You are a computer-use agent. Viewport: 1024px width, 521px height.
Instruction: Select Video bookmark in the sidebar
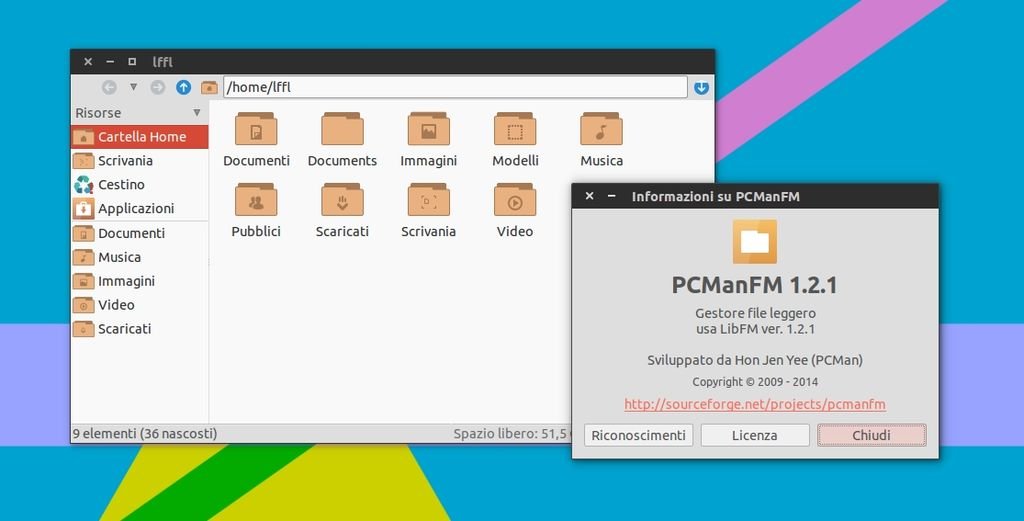click(x=139, y=305)
